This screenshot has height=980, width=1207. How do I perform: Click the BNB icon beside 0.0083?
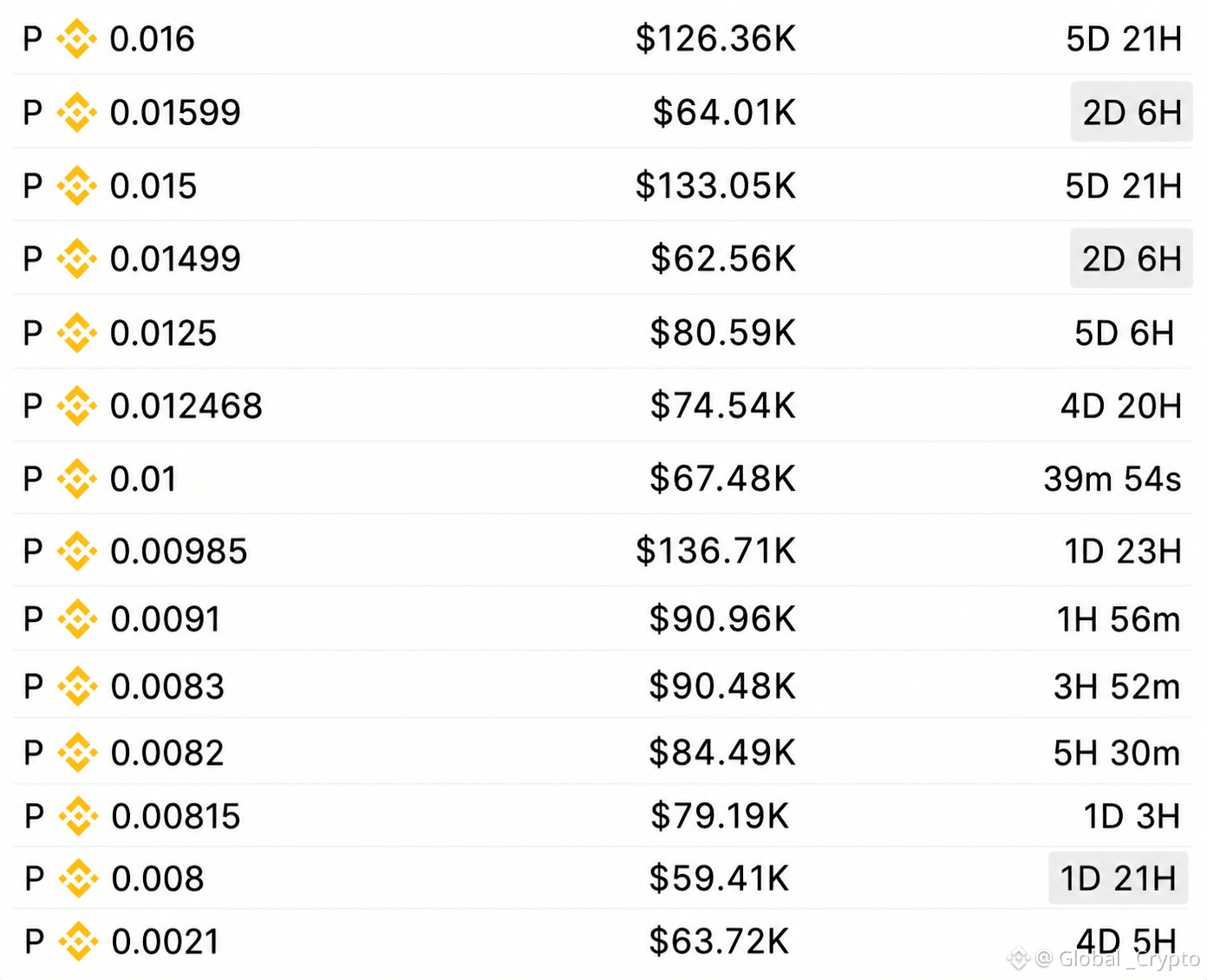click(77, 687)
